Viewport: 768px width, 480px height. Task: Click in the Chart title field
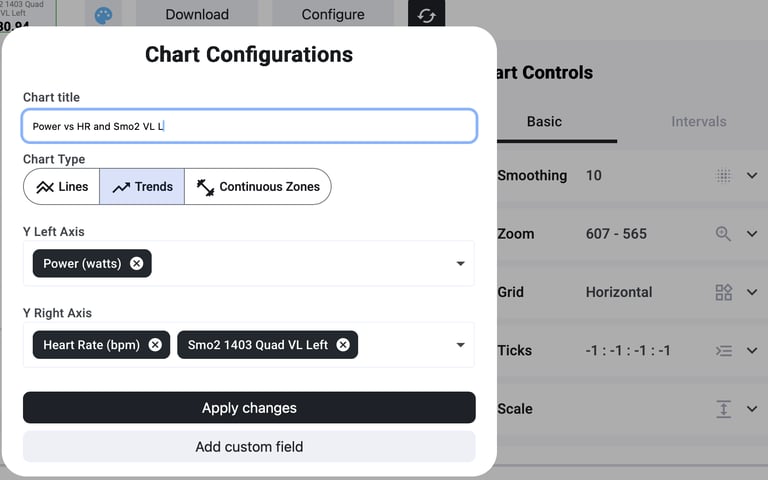[x=249, y=127]
